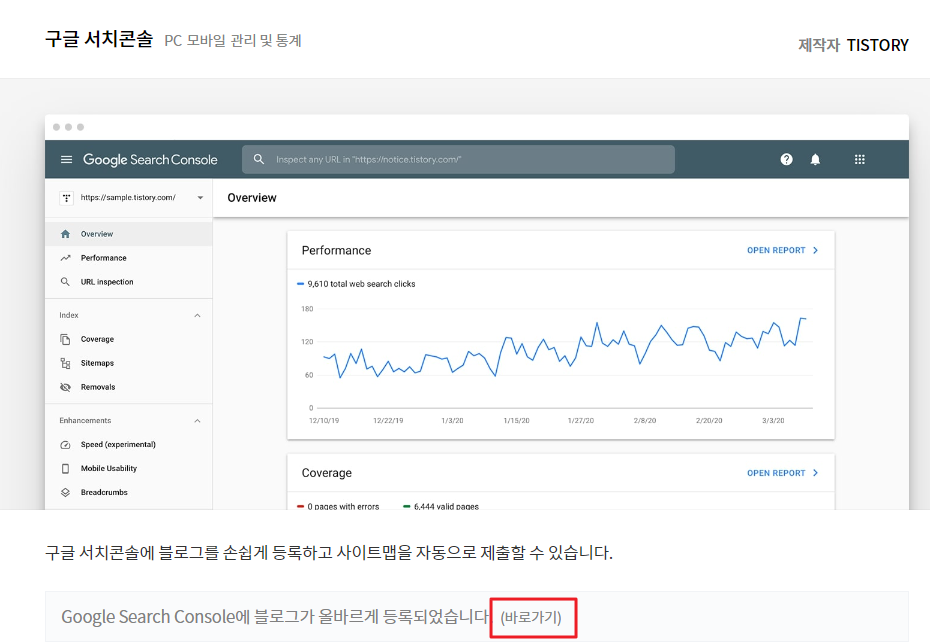Click the Google Search Console logo
The image size is (930, 642).
pos(150,160)
